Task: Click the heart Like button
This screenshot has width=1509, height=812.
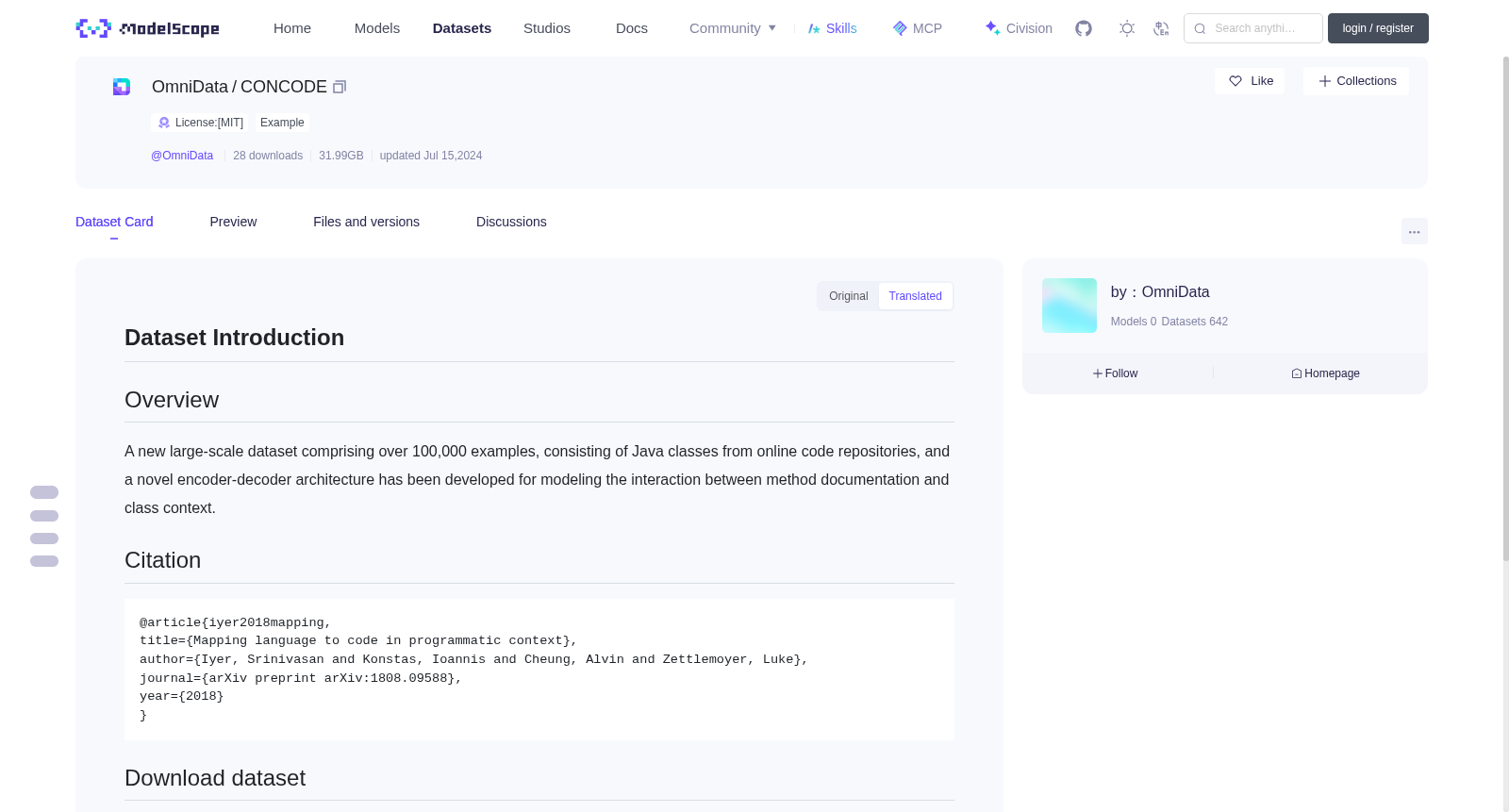Action: (x=1250, y=81)
